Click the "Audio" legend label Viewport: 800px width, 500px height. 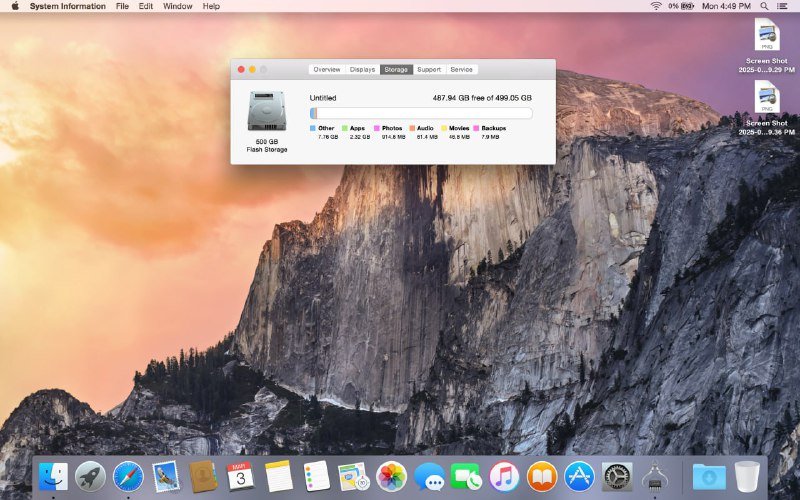(426, 129)
